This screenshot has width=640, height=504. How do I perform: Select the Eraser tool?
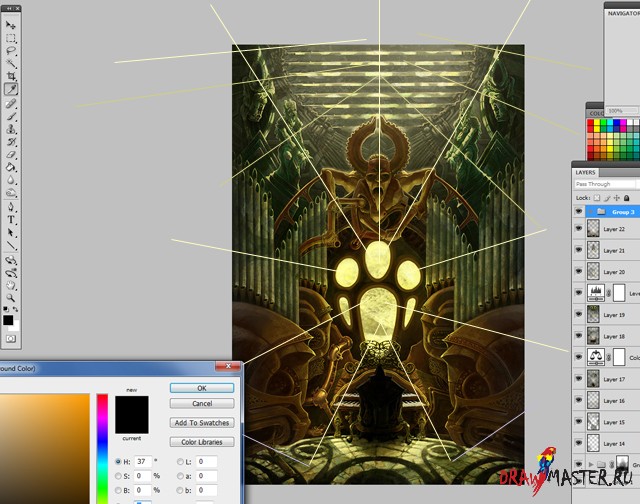pos(11,155)
